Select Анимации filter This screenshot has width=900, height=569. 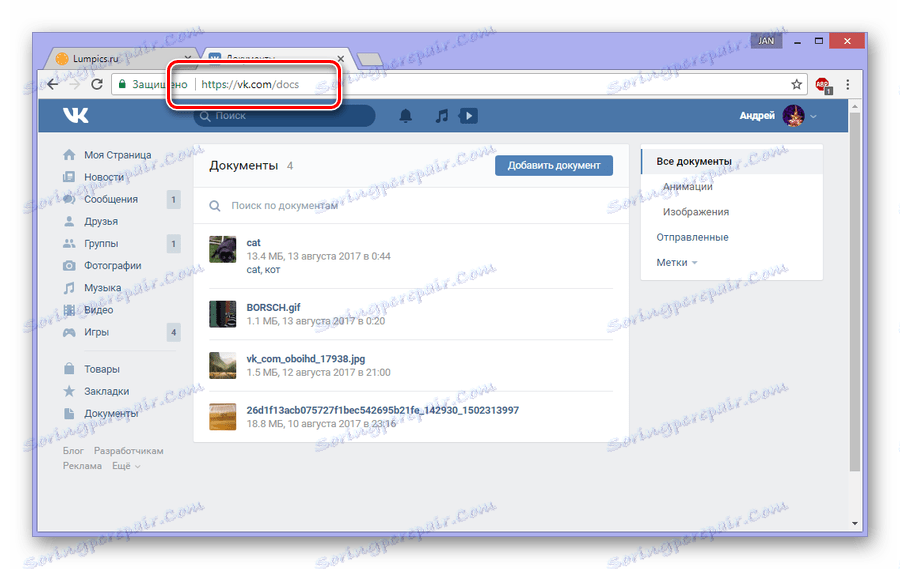[x=688, y=187]
